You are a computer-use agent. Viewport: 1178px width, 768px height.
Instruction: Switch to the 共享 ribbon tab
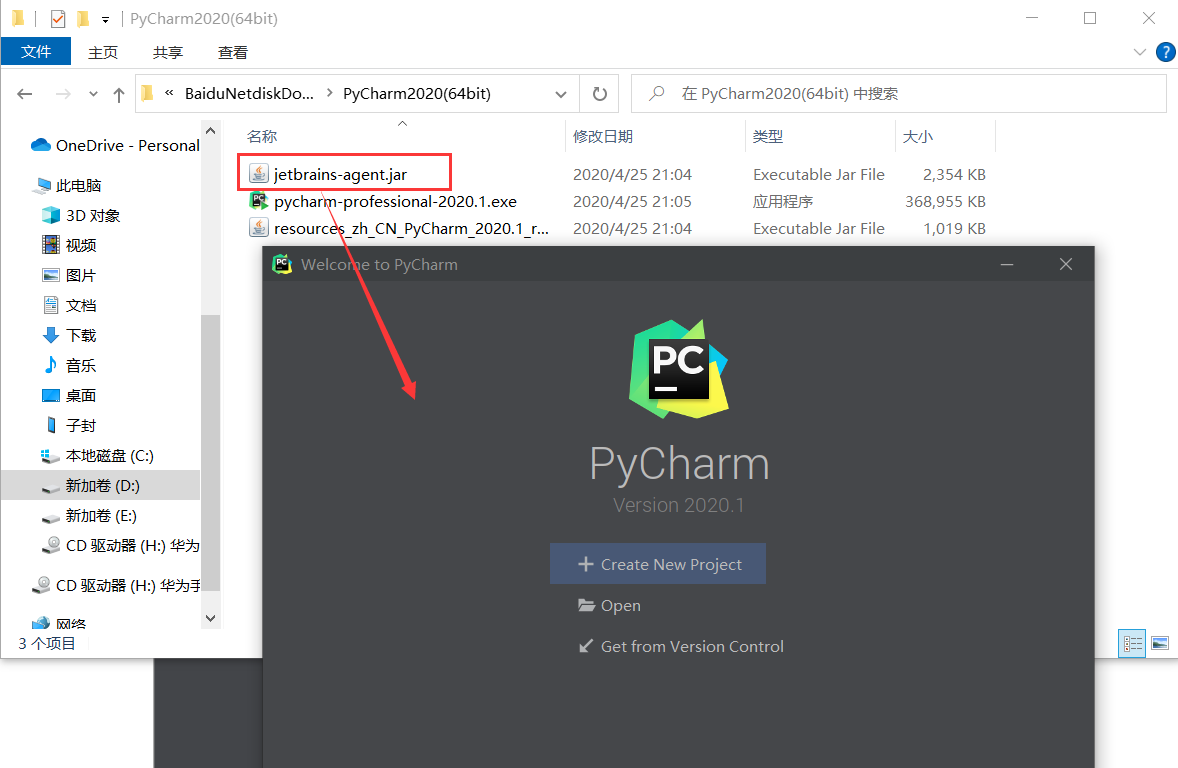click(x=168, y=53)
